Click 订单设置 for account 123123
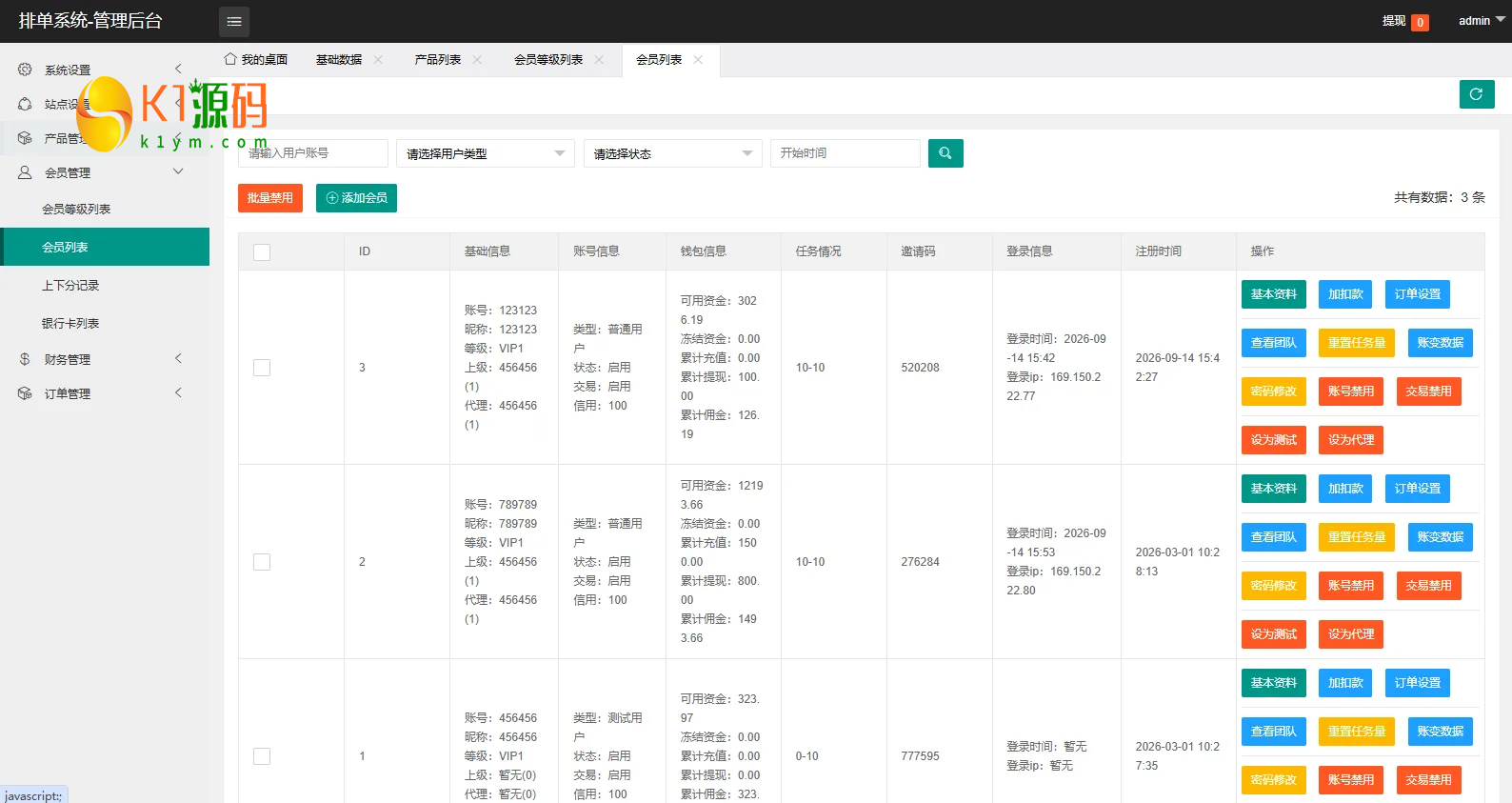The height and width of the screenshot is (803, 1512). [1418, 294]
